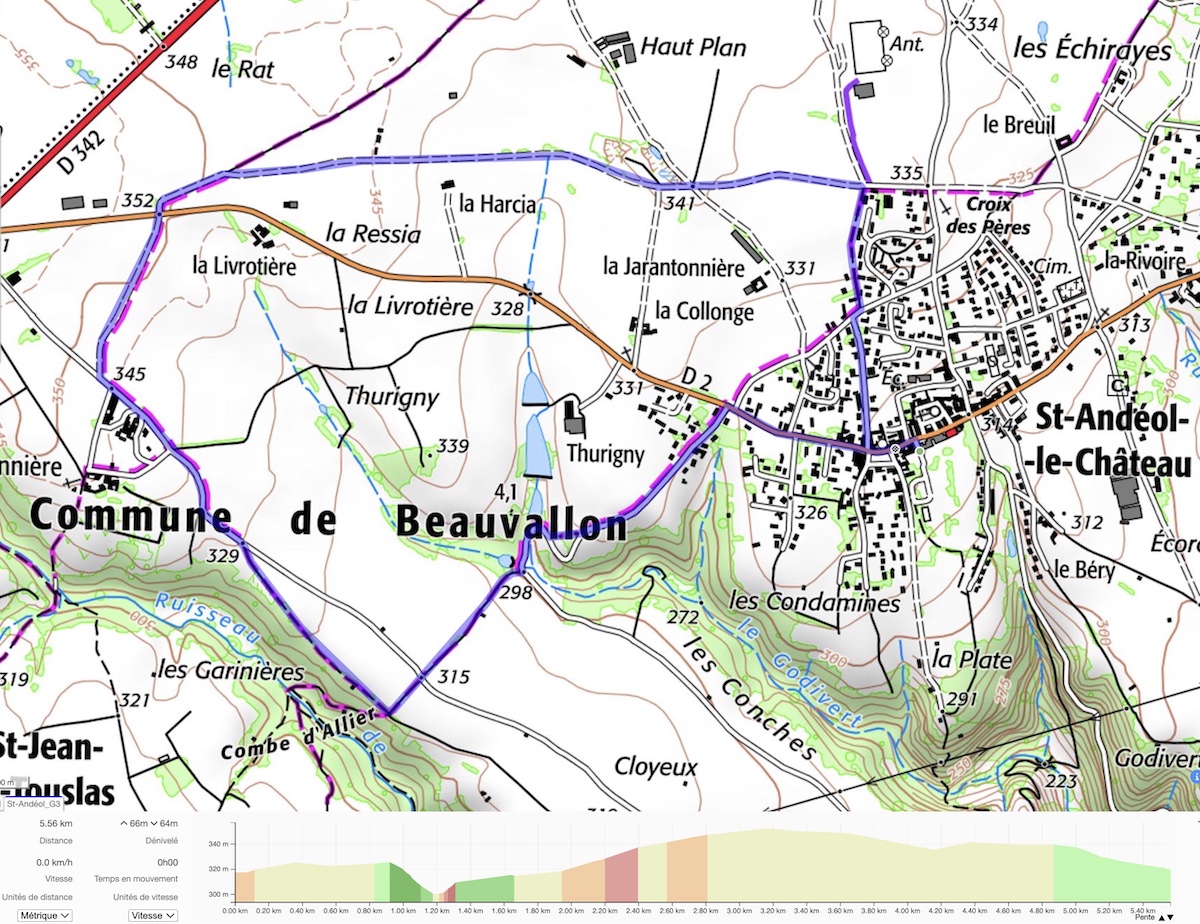The image size is (1200, 924).
Task: Click the Cloyeux map label
Action: [656, 767]
